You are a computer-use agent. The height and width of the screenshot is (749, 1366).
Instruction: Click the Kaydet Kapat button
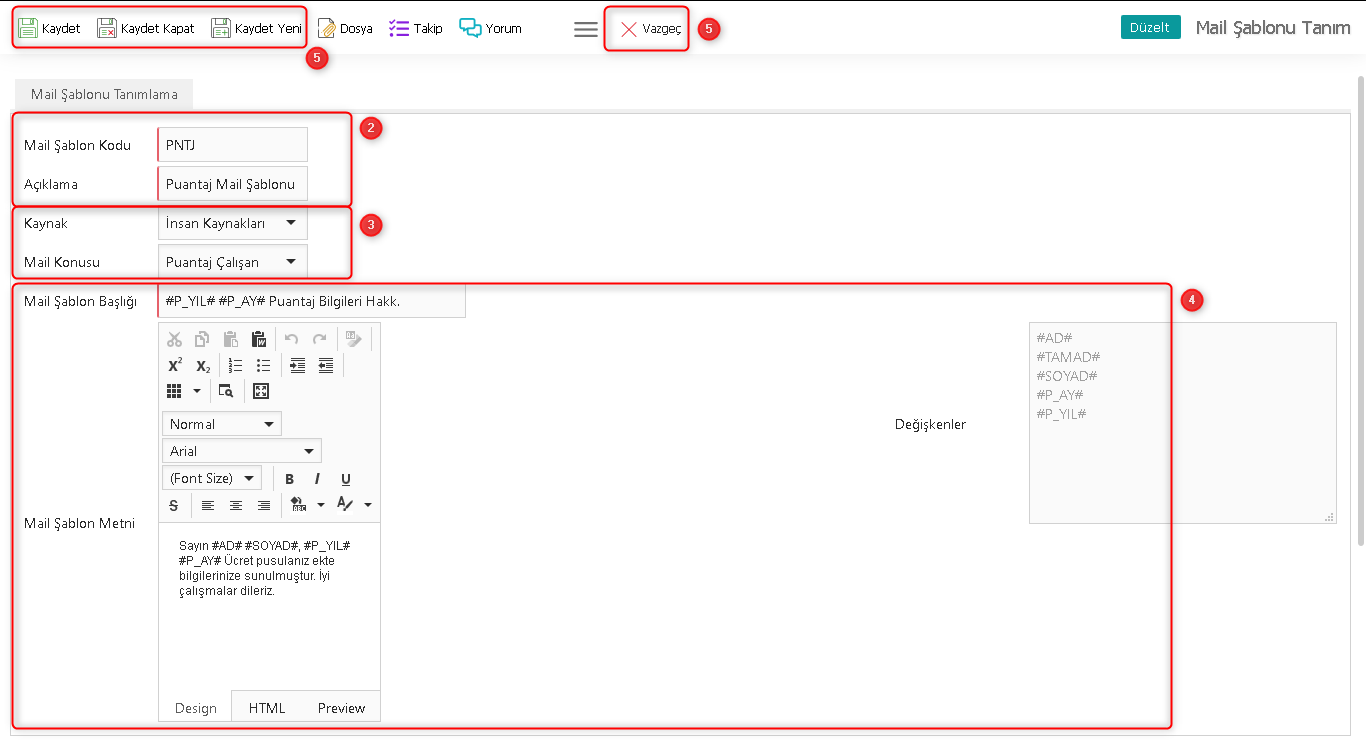(x=146, y=28)
